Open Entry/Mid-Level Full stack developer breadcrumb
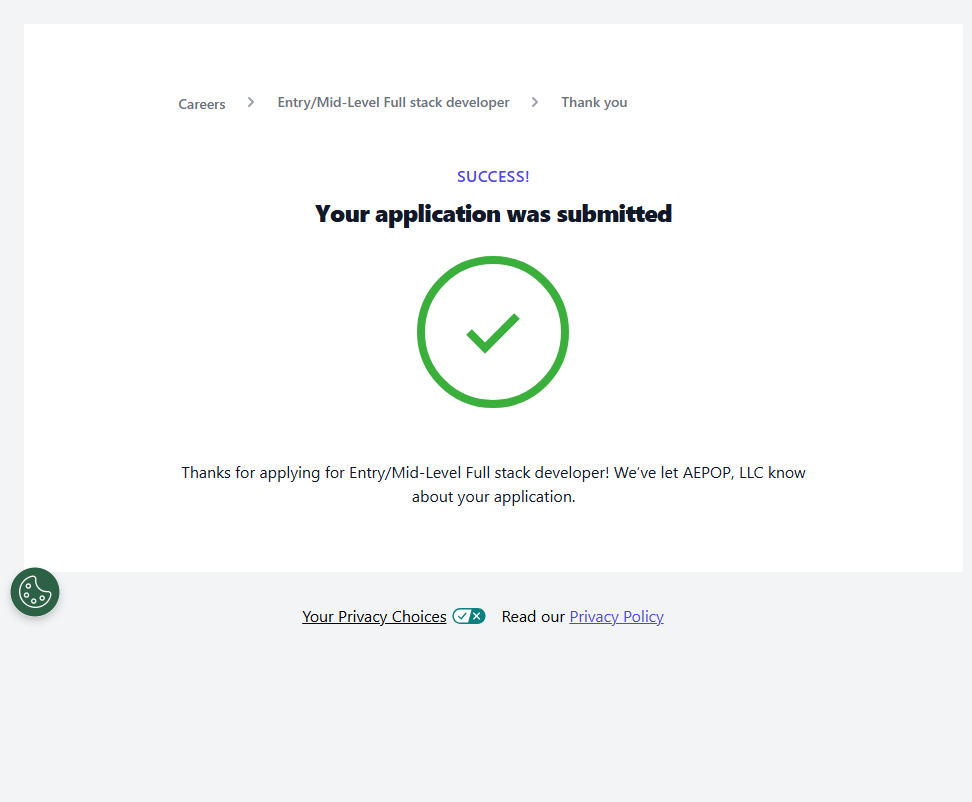The image size is (972, 802). [393, 102]
